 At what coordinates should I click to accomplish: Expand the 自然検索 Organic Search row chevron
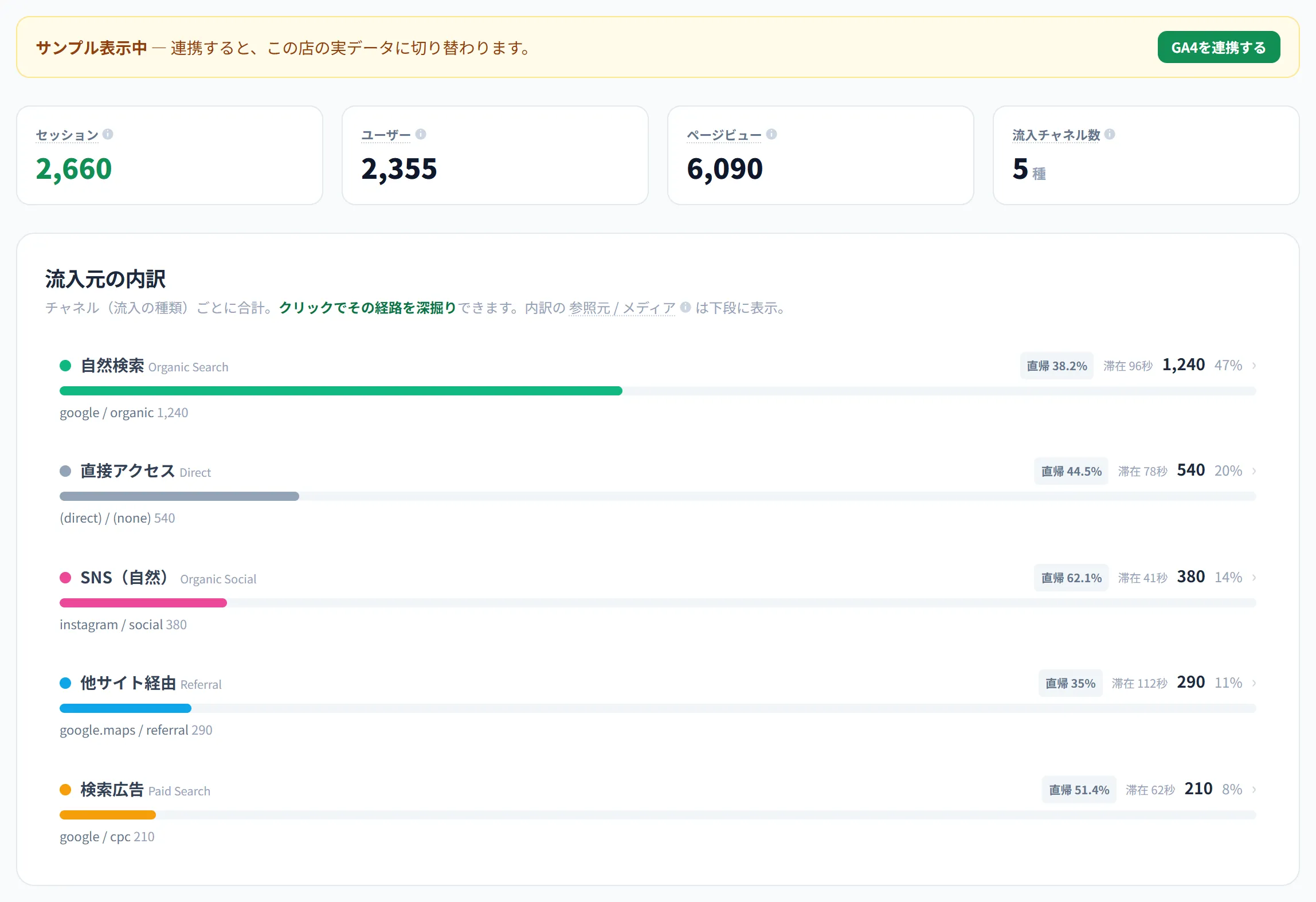1254,366
